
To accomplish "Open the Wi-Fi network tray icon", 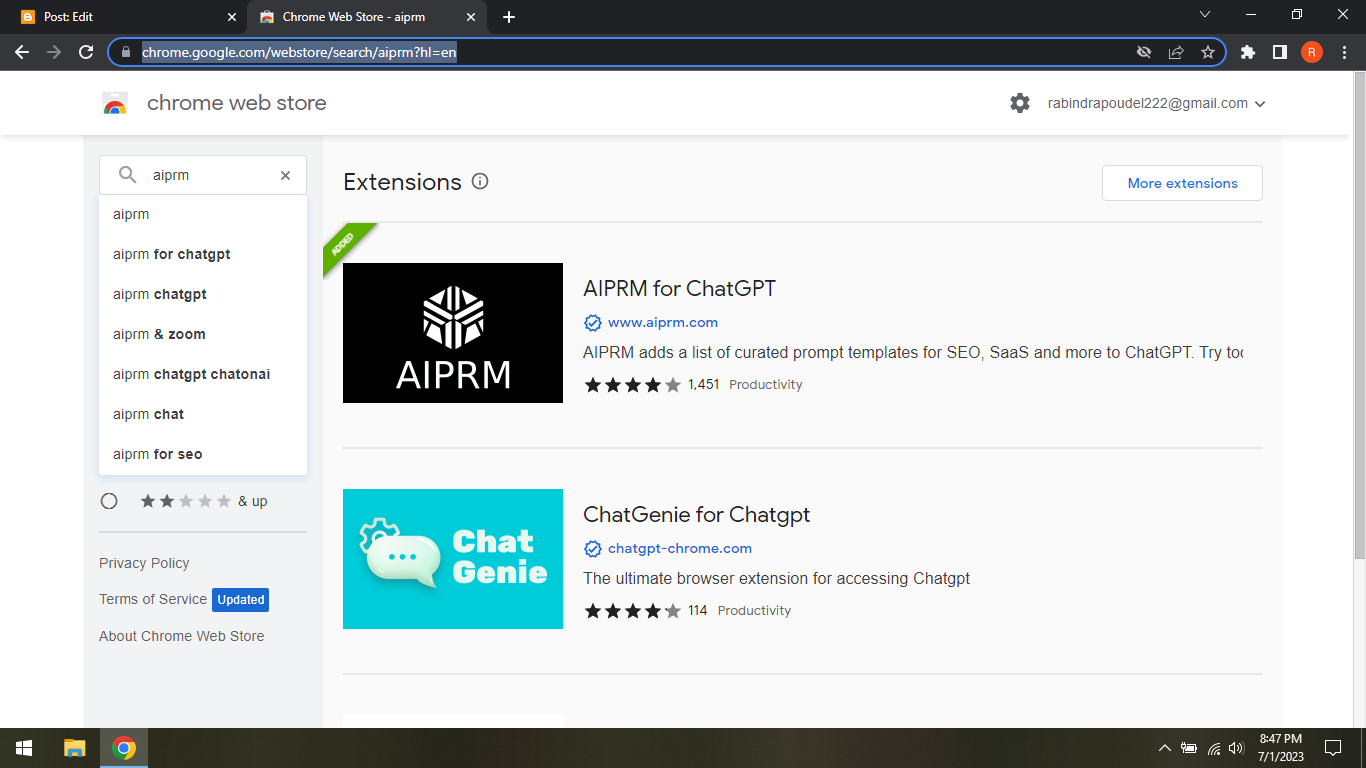I will click(x=1214, y=748).
